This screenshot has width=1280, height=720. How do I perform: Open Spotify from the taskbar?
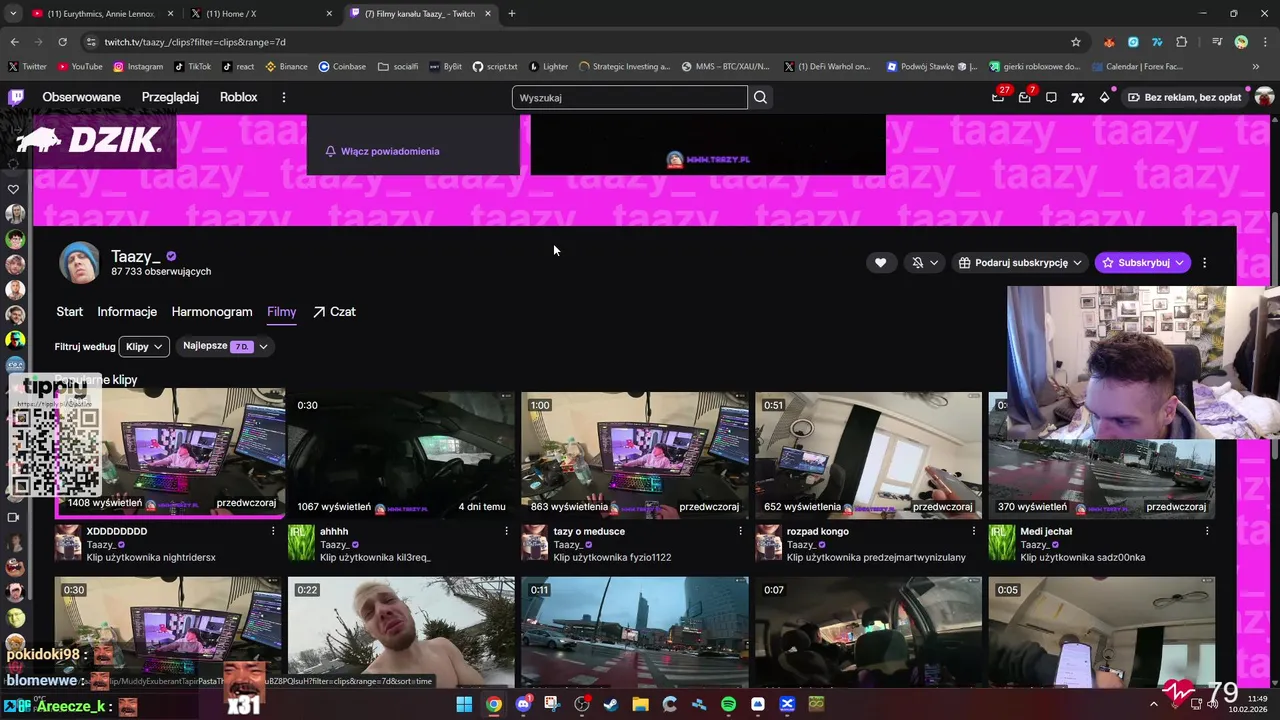tap(728, 705)
